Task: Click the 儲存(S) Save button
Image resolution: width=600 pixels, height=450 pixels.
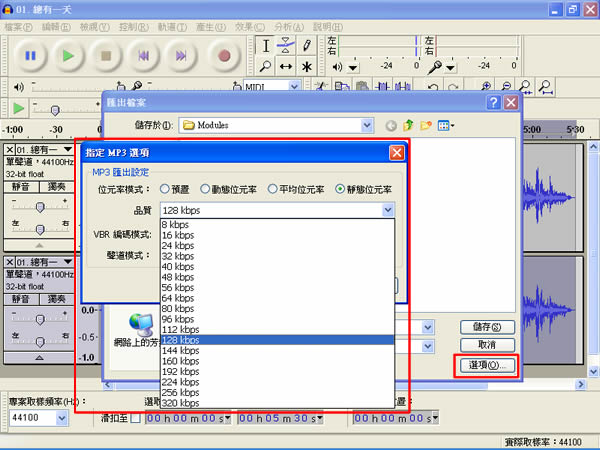Action: tap(487, 327)
